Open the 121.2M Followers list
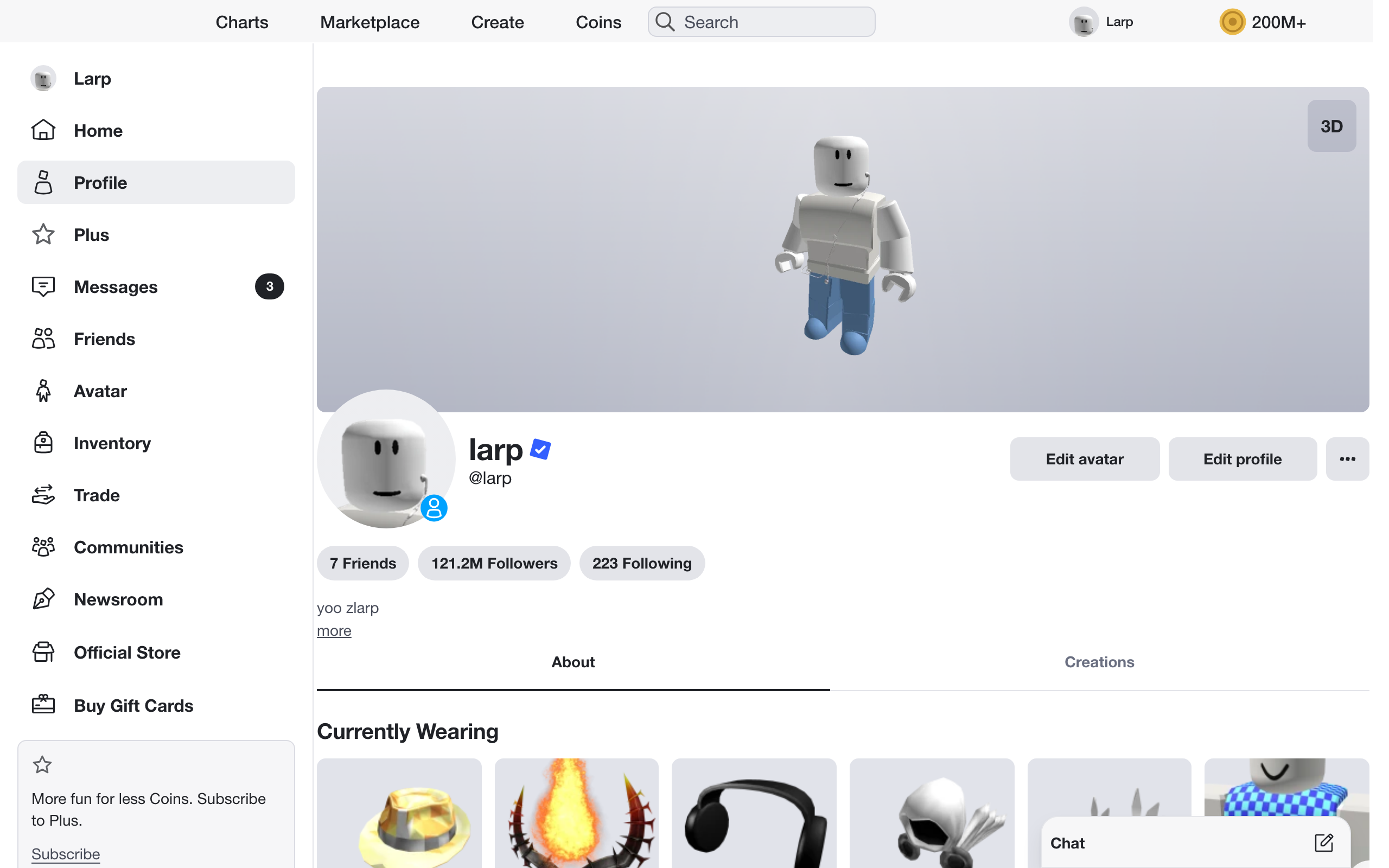Image resolution: width=1389 pixels, height=868 pixels. coord(494,563)
